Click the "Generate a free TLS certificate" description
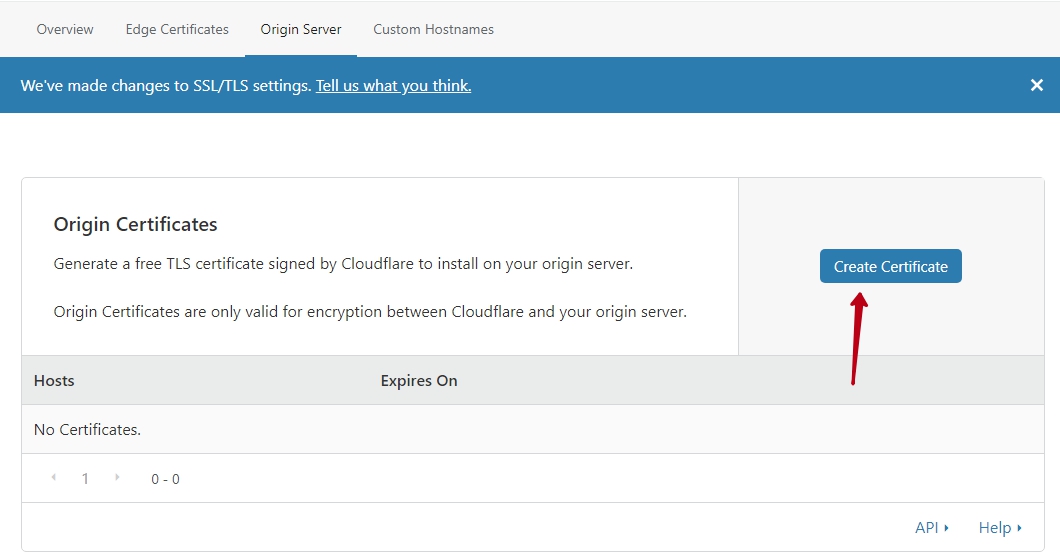This screenshot has height=554, width=1060. pyautogui.click(x=343, y=264)
